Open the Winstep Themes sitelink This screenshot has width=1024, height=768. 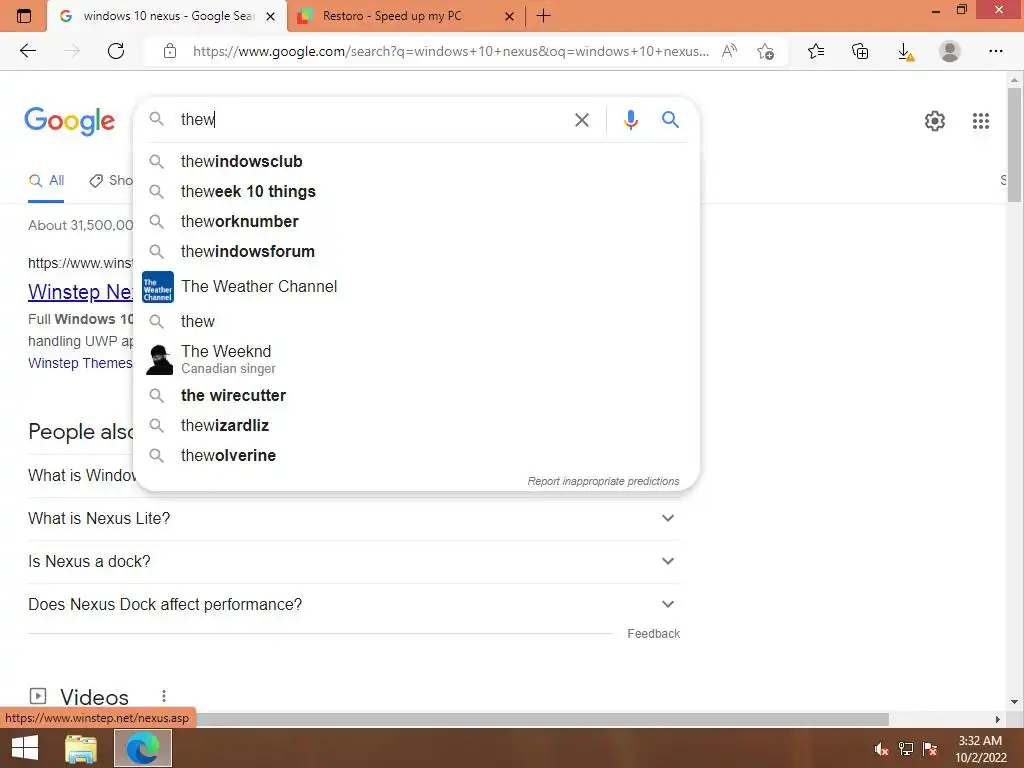(x=80, y=363)
